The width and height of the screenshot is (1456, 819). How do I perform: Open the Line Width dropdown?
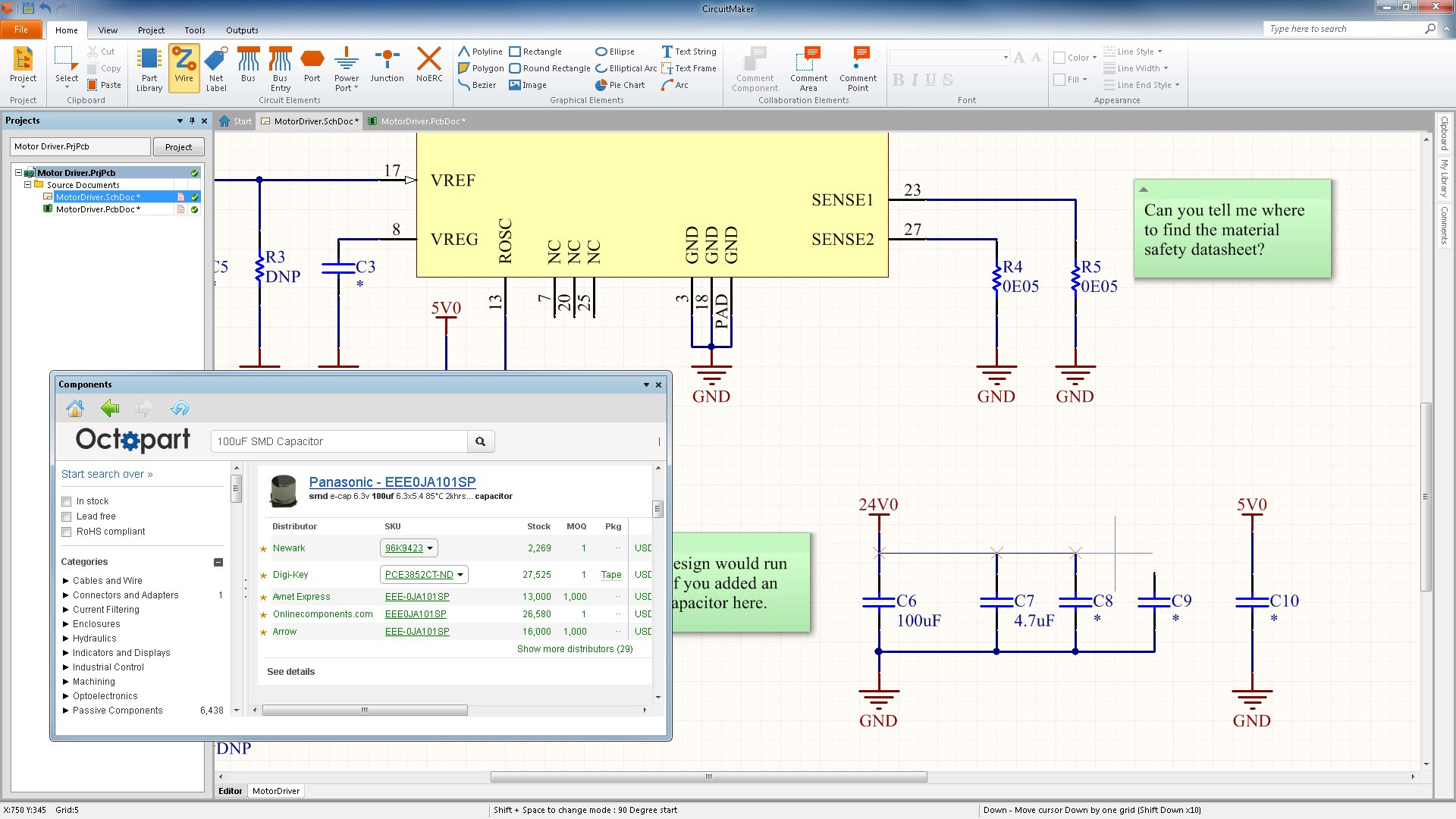(1136, 68)
